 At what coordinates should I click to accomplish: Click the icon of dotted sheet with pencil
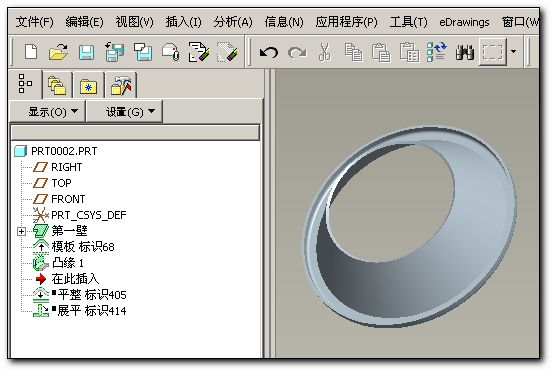(x=227, y=52)
